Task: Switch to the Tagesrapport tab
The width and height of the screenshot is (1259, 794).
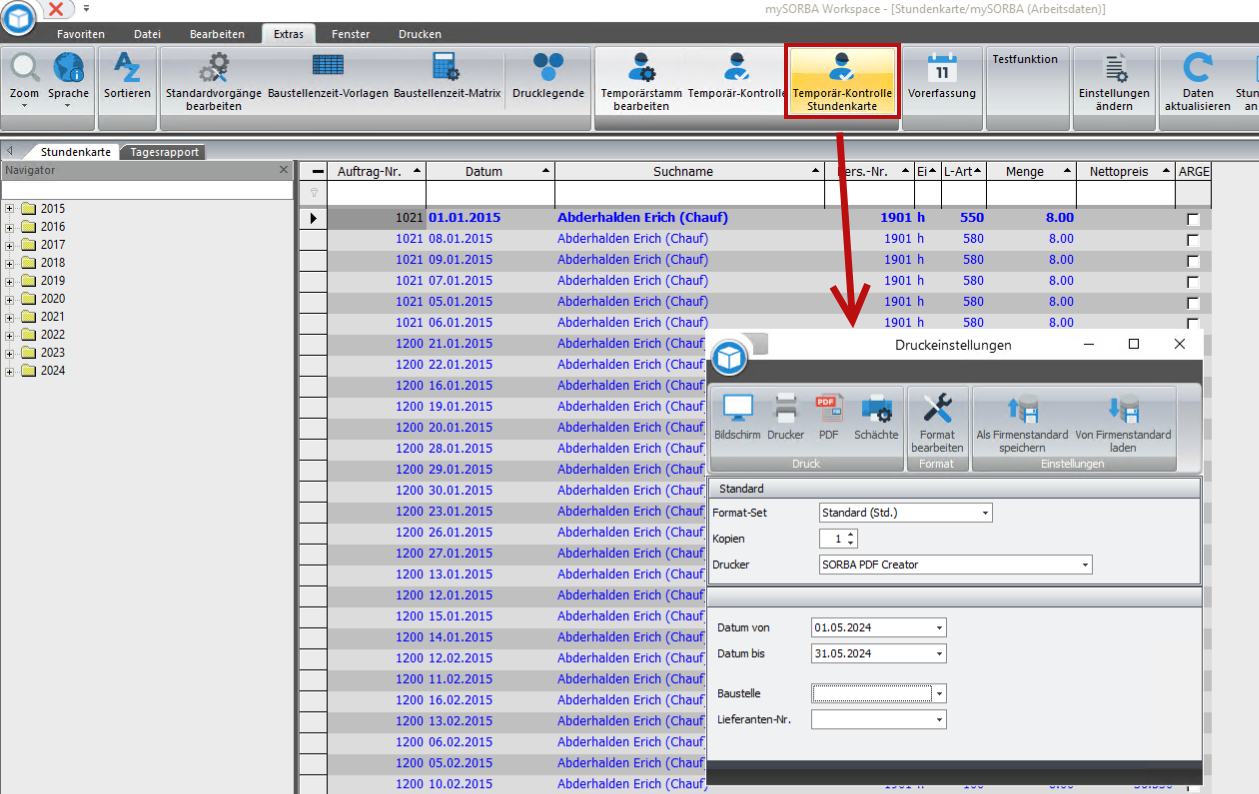Action: pyautogui.click(x=165, y=152)
